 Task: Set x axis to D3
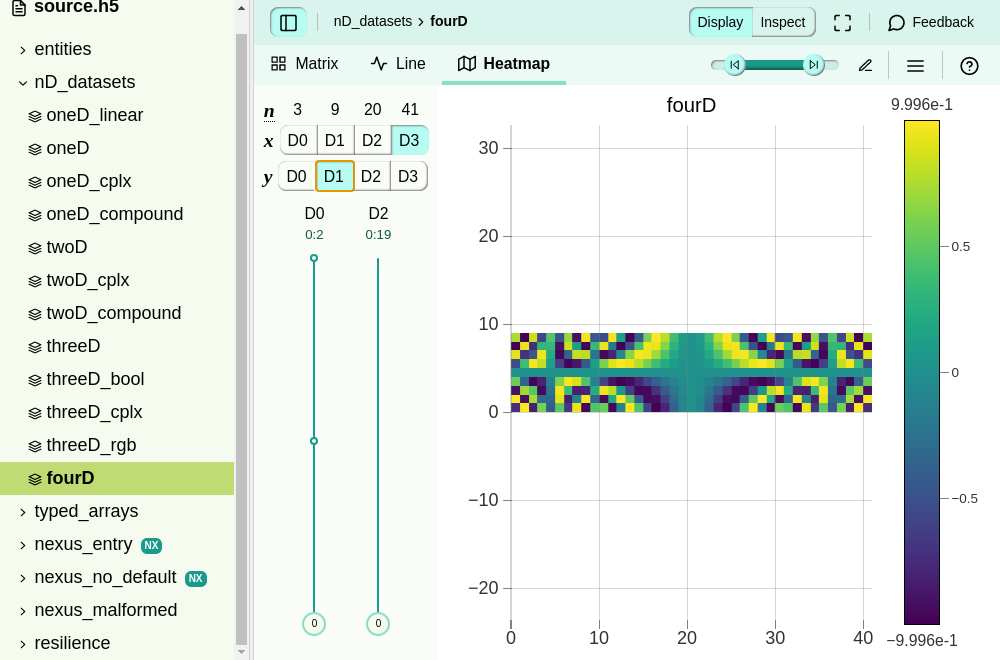(409, 140)
